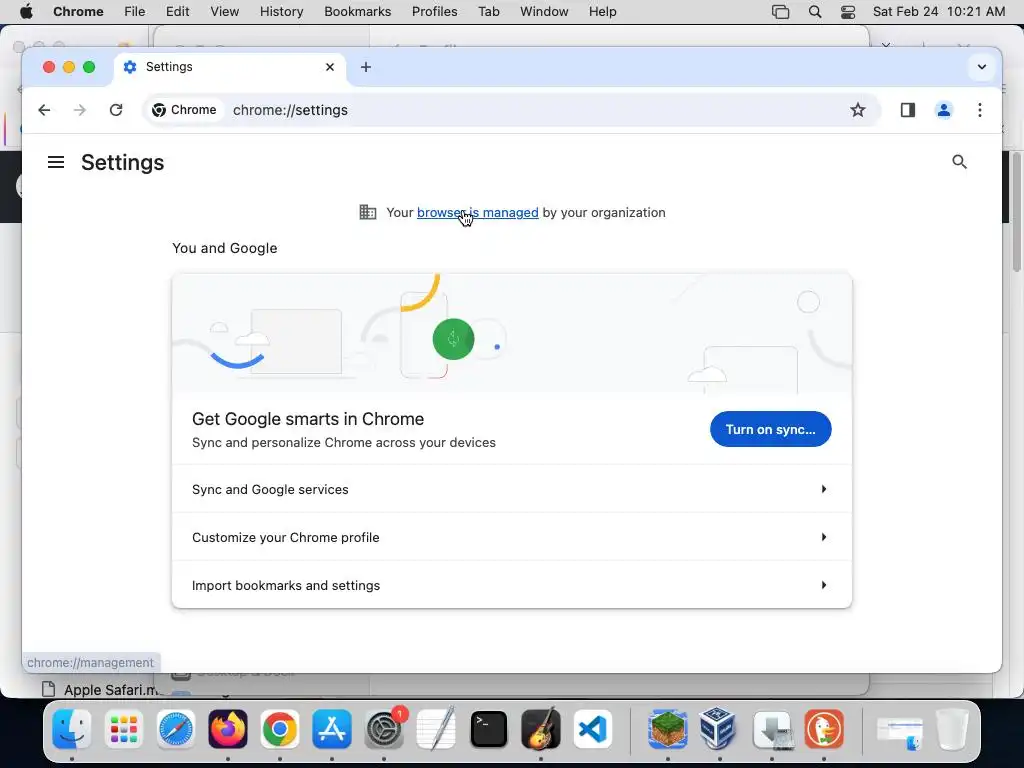The image size is (1024, 768).
Task: Open the Chrome profile avatar menu
Action: tap(944, 110)
